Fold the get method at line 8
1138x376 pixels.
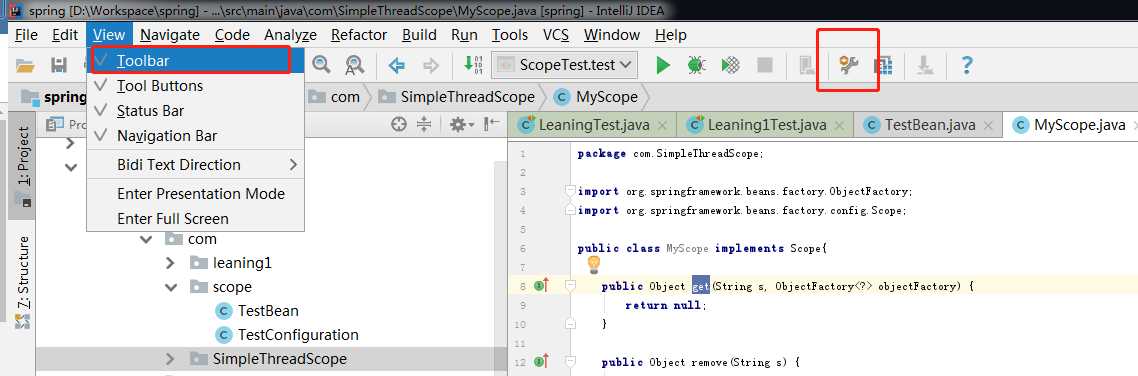click(570, 286)
